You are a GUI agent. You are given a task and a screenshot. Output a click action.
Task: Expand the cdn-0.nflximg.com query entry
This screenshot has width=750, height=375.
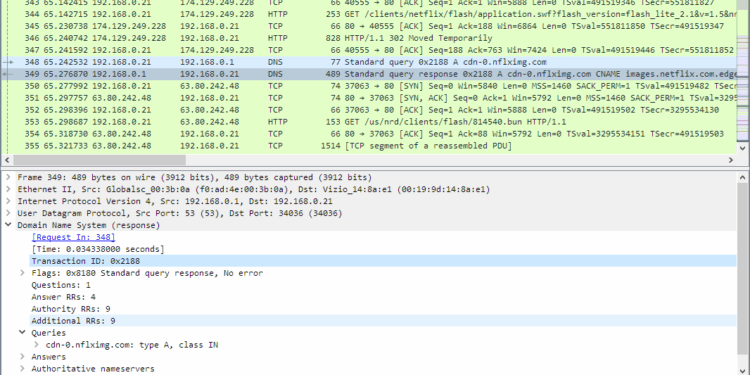36,345
